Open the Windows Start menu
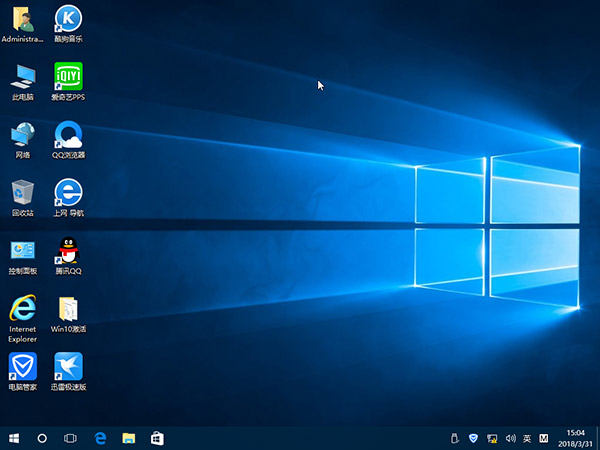 (14, 438)
